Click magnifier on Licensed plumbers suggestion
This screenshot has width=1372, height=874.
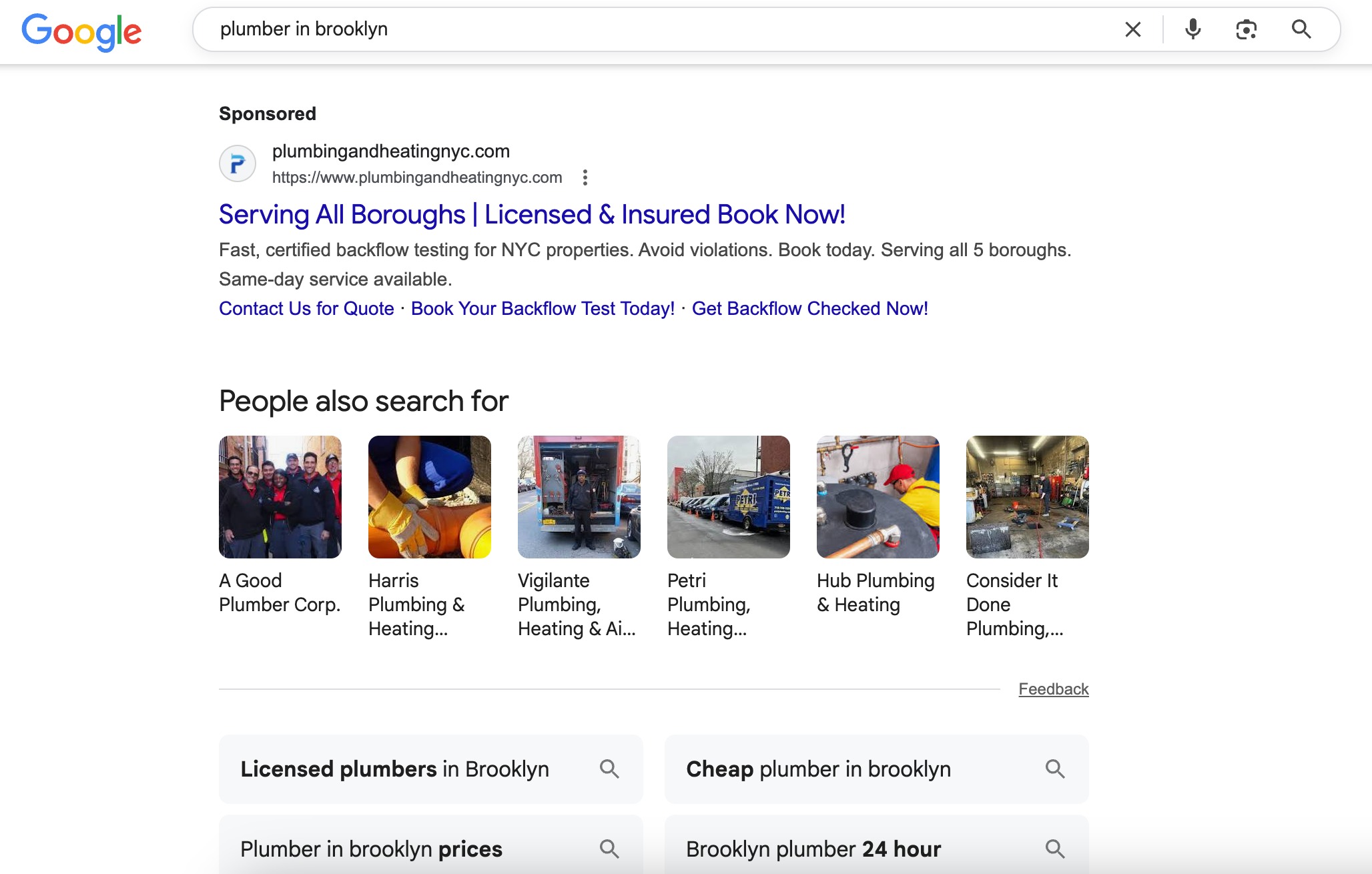pos(609,769)
